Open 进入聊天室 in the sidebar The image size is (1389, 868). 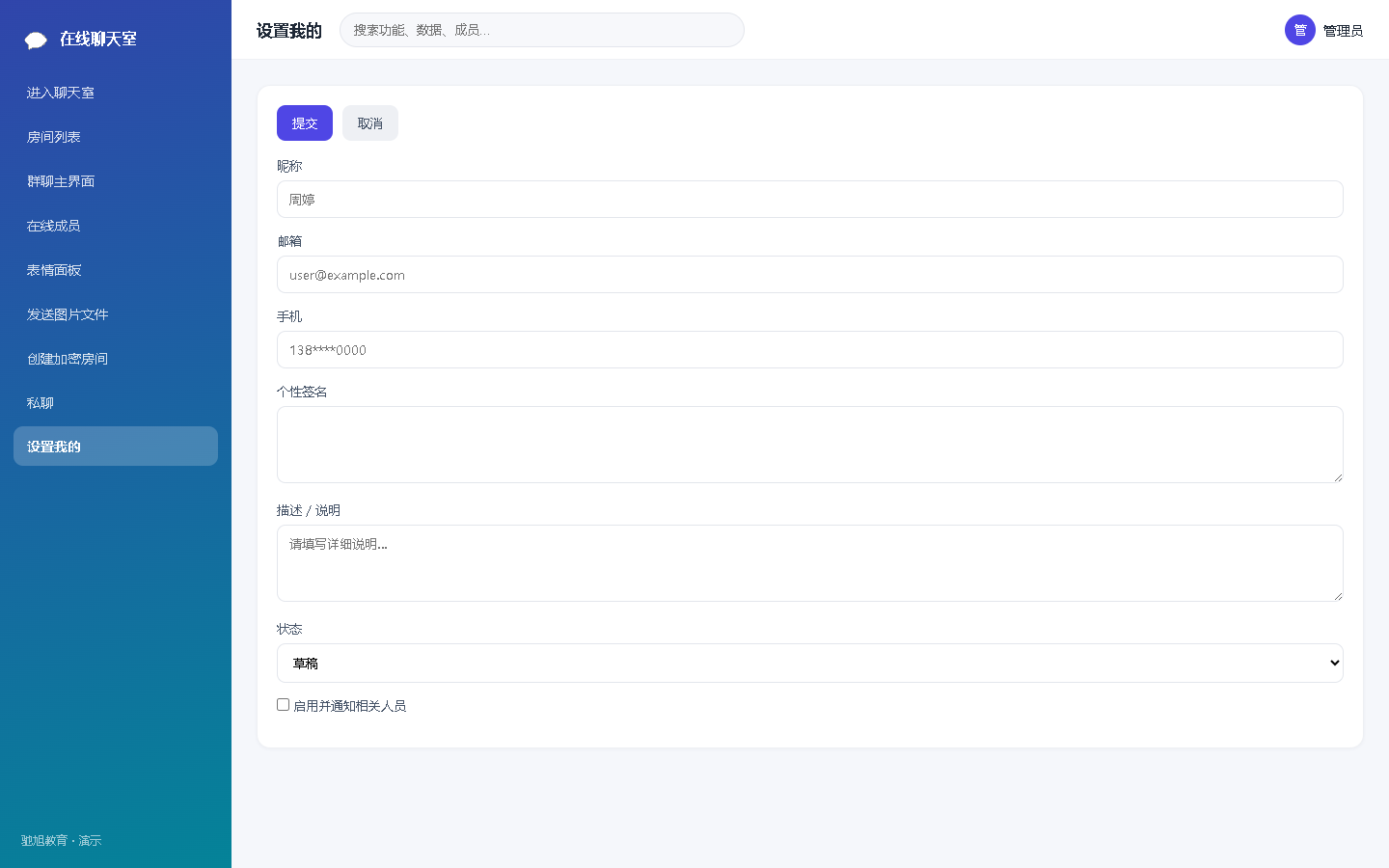click(x=116, y=93)
